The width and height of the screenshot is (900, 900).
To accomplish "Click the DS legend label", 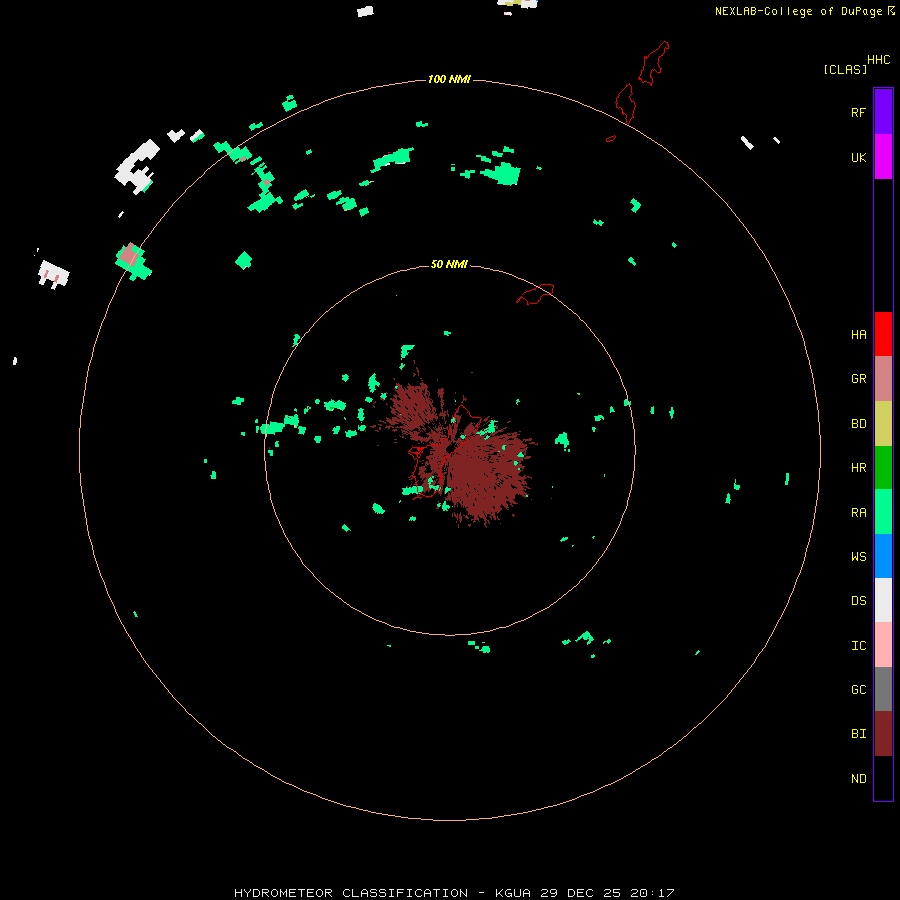I will [858, 600].
